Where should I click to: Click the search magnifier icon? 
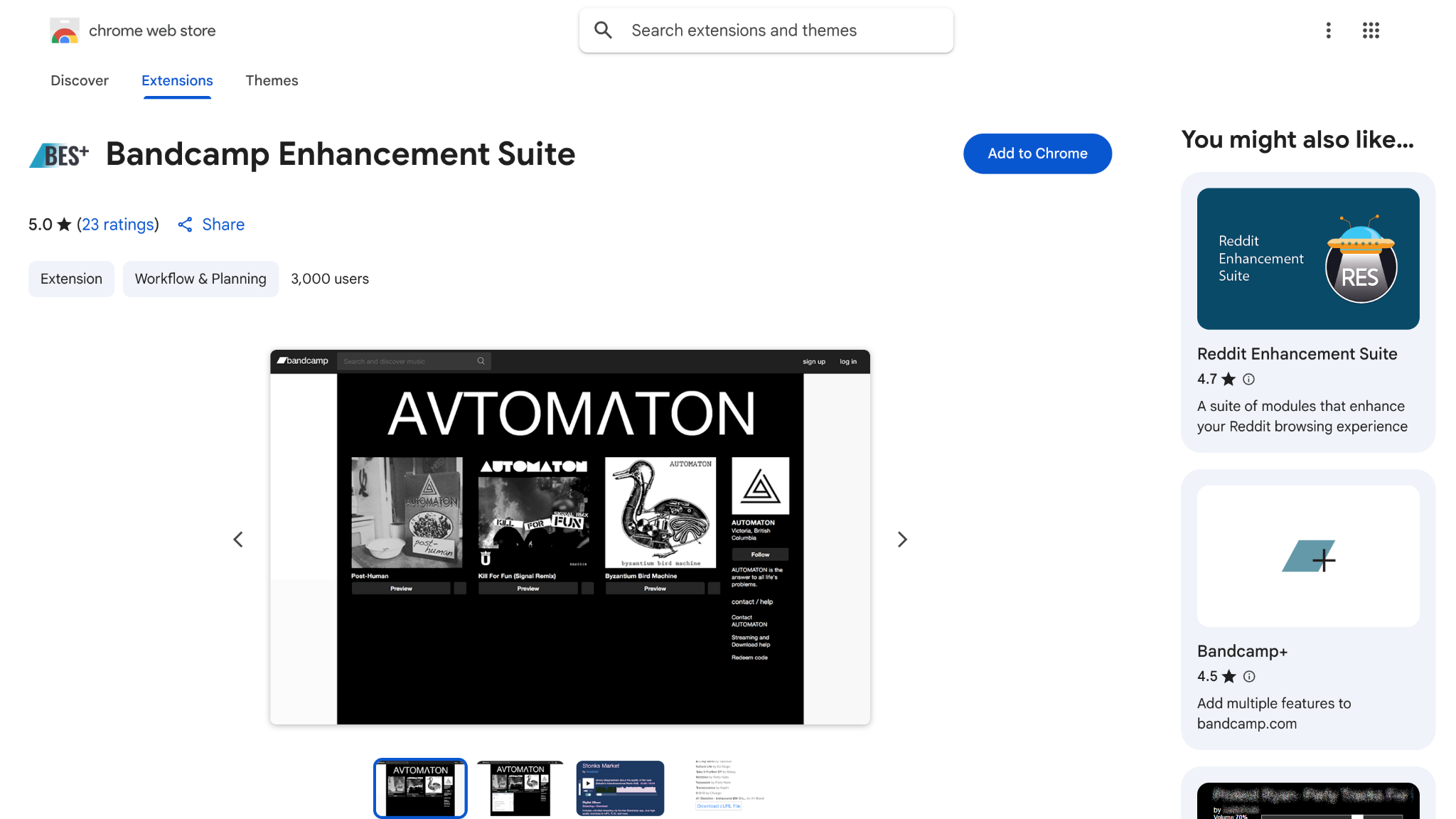(x=603, y=30)
